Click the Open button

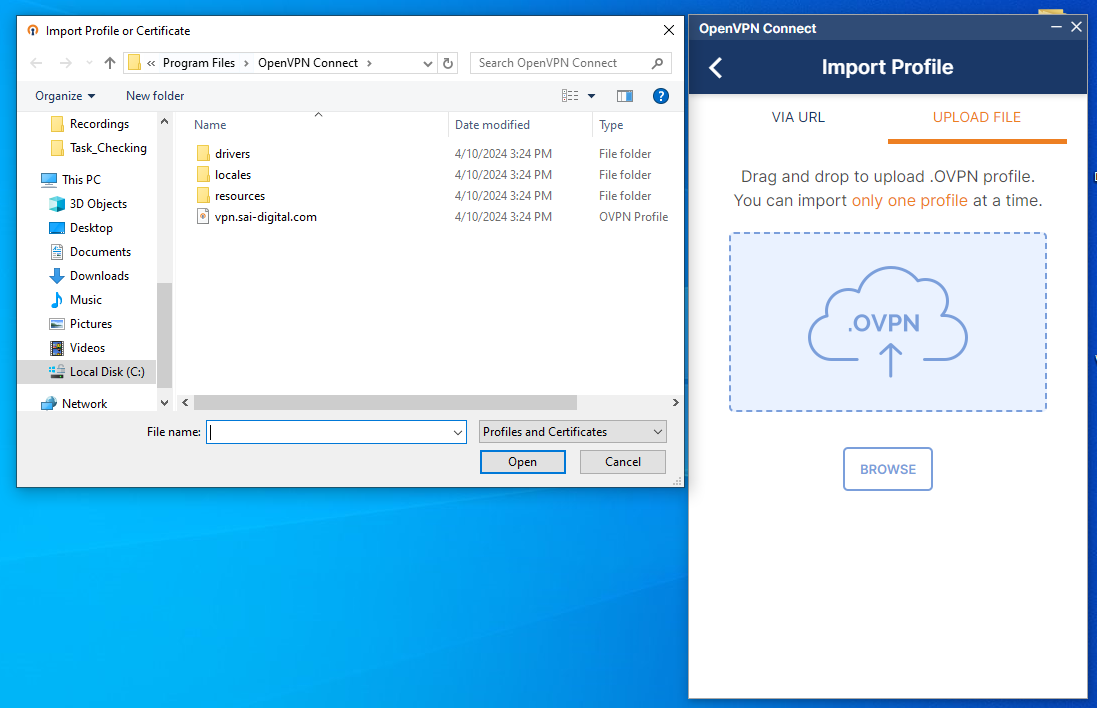point(522,461)
